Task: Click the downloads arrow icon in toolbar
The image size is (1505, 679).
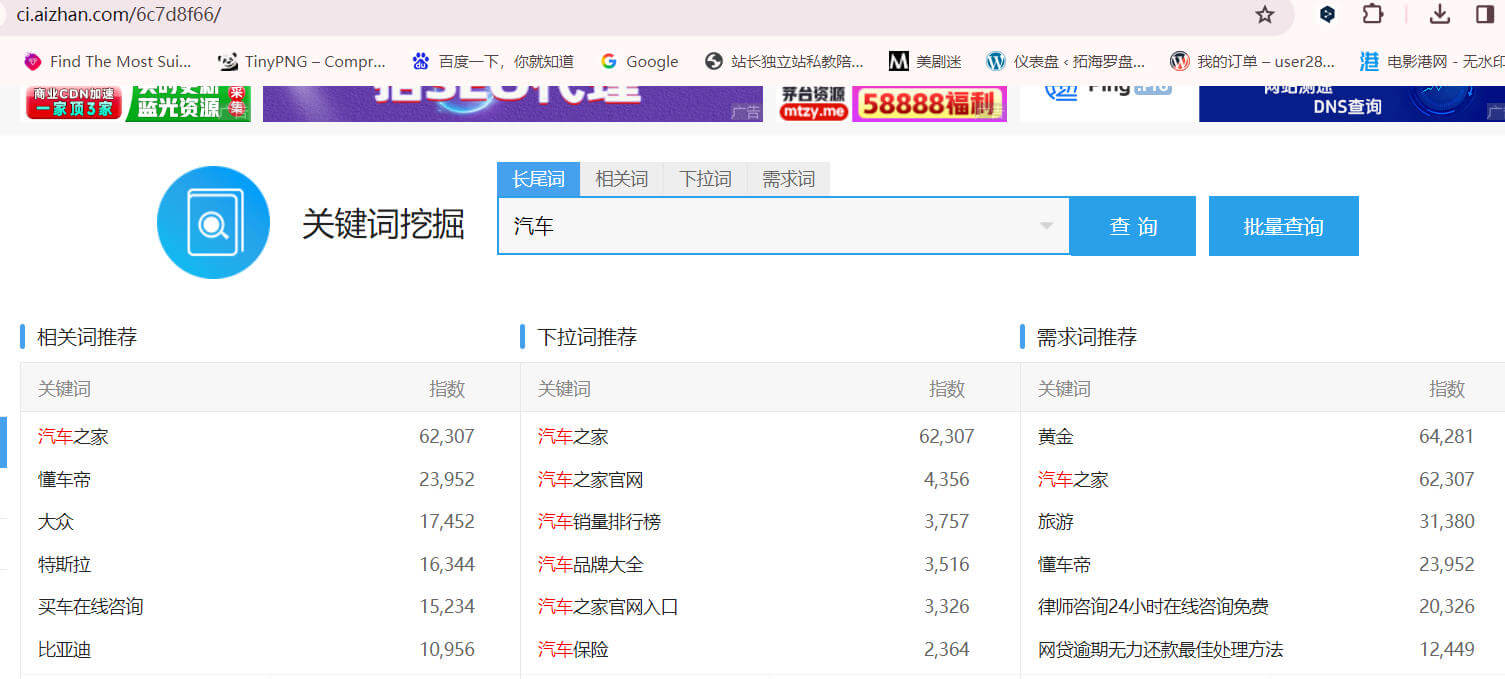Action: point(1440,14)
